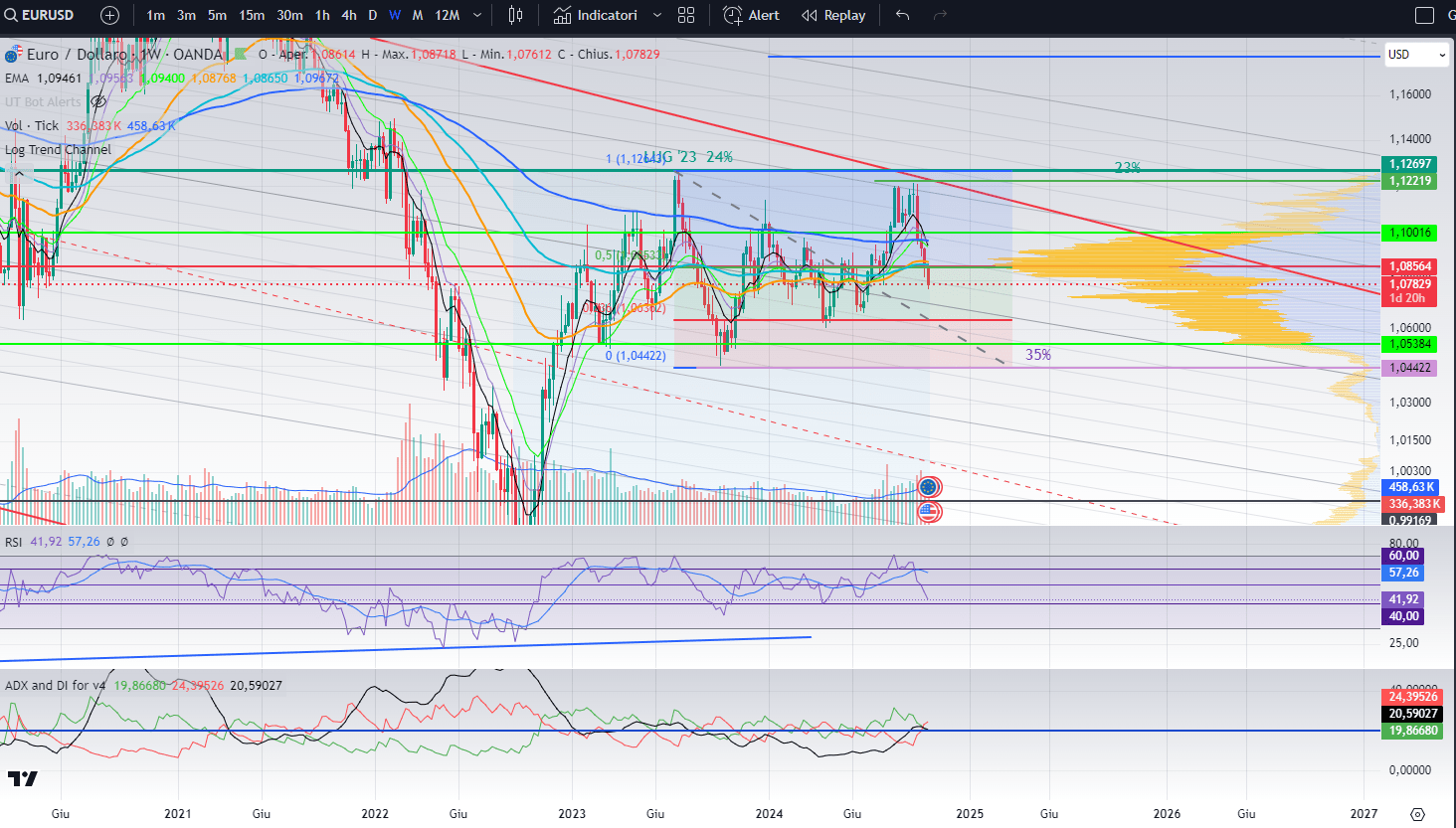Viewport: 1456px width, 828px height.
Task: Undo last chart action with left arrow icon
Action: [x=901, y=15]
